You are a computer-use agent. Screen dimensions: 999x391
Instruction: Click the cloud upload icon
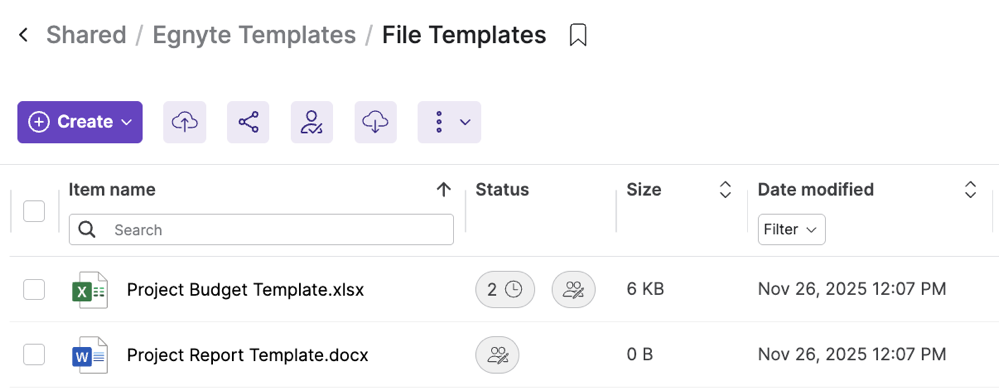tap(185, 122)
